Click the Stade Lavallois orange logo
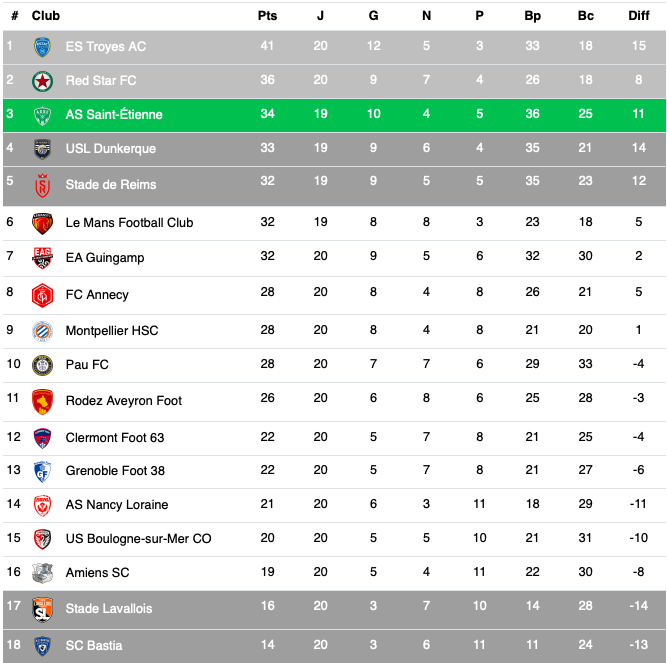667x663 pixels. coord(42,608)
